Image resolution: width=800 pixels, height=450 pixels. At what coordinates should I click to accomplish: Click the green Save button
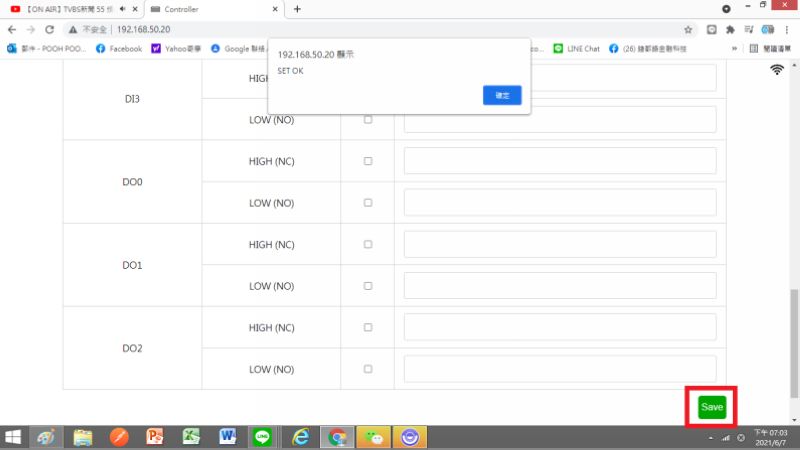click(x=712, y=407)
